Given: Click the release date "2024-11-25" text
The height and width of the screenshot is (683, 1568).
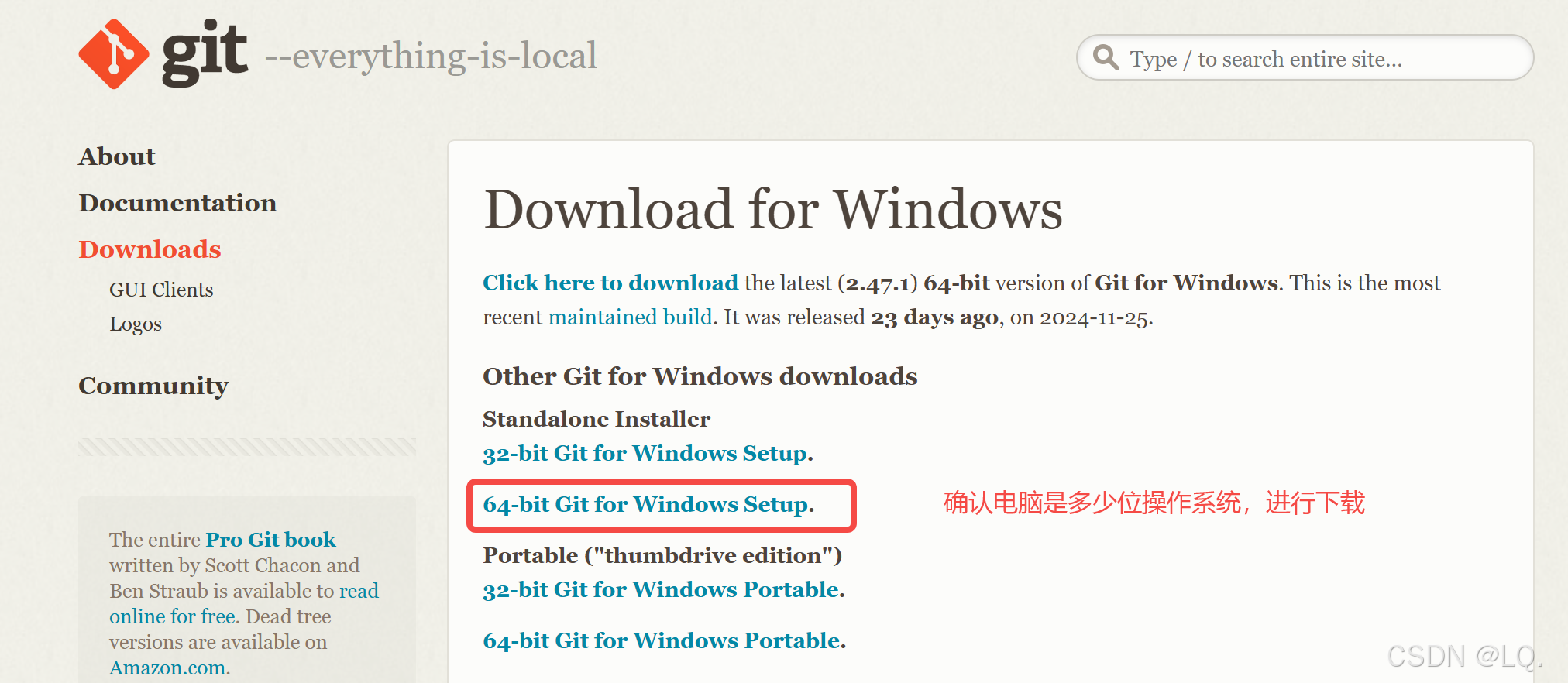Looking at the screenshot, I should [x=1094, y=317].
